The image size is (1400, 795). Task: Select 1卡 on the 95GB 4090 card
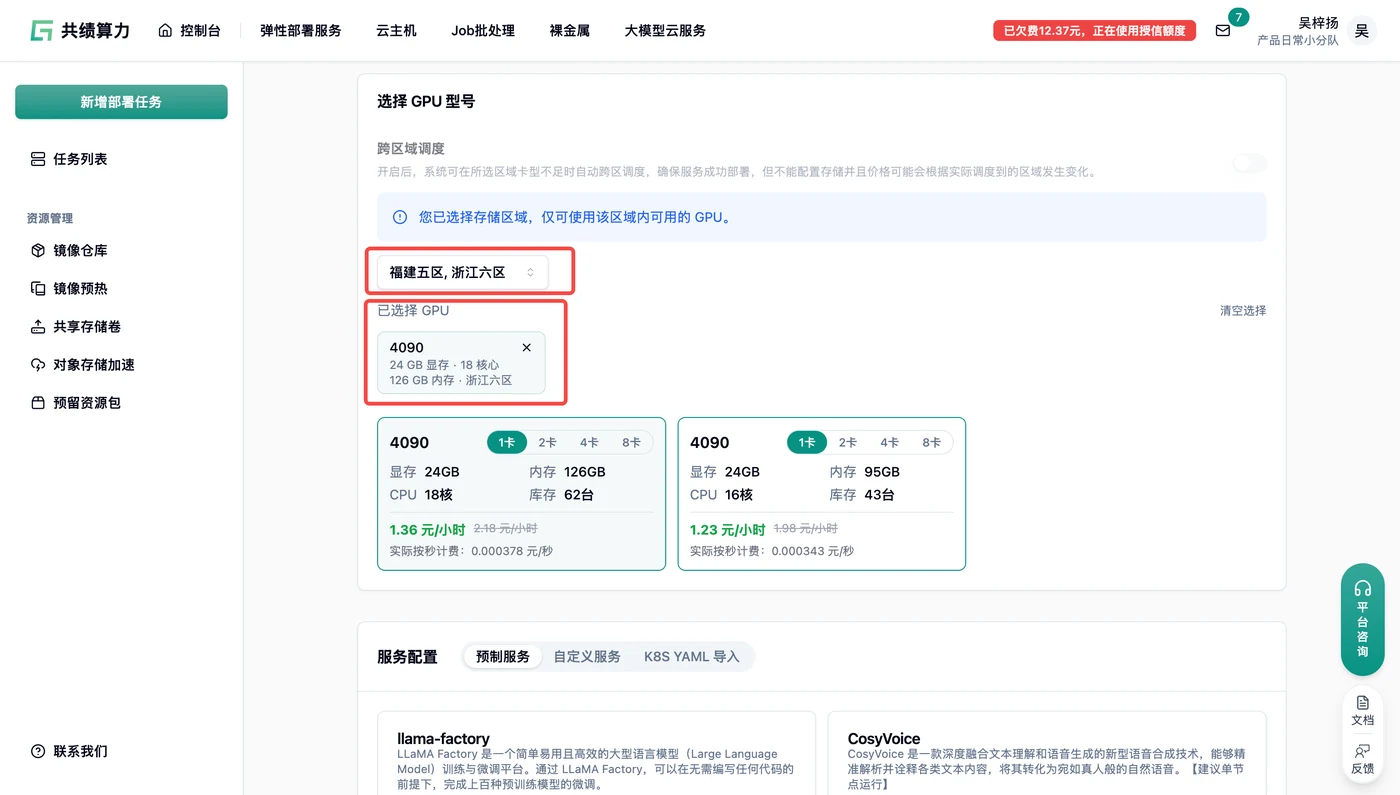point(806,442)
